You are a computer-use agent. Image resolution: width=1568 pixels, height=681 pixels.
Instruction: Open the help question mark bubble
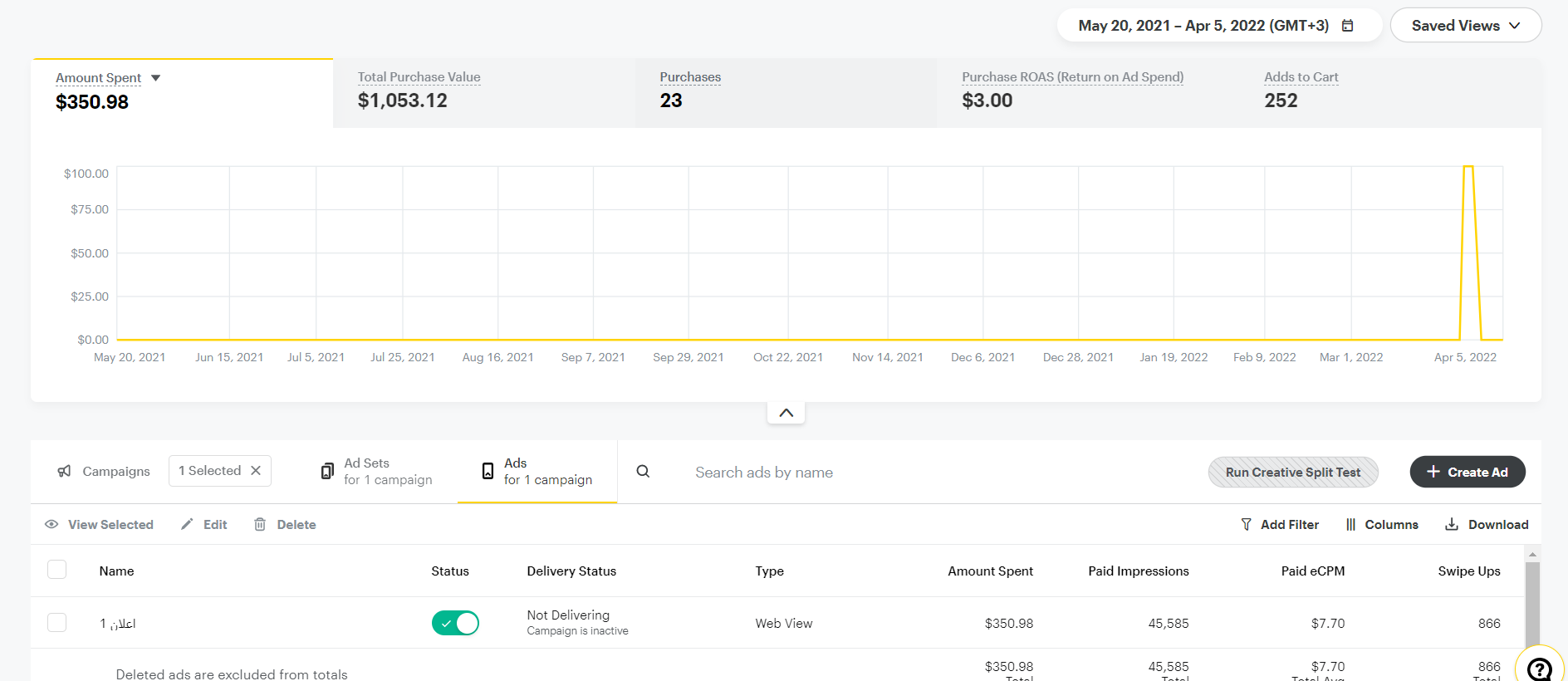1539,668
